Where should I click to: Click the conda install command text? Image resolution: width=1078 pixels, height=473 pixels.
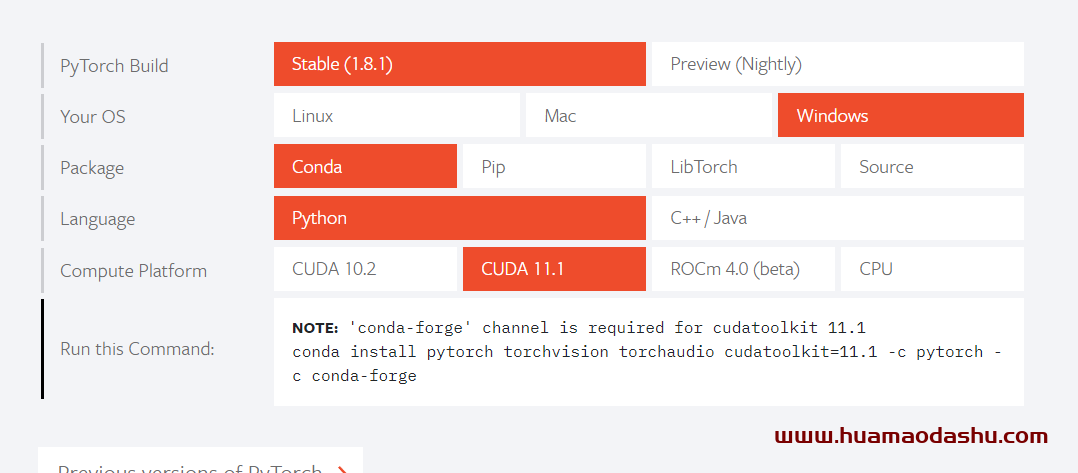647,364
